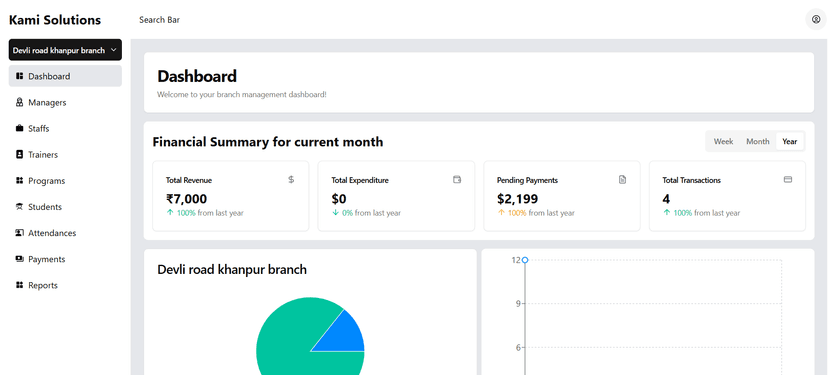Viewport: 828px width, 375px height.
Task: Switch financial summary to Month
Action: coord(757,142)
